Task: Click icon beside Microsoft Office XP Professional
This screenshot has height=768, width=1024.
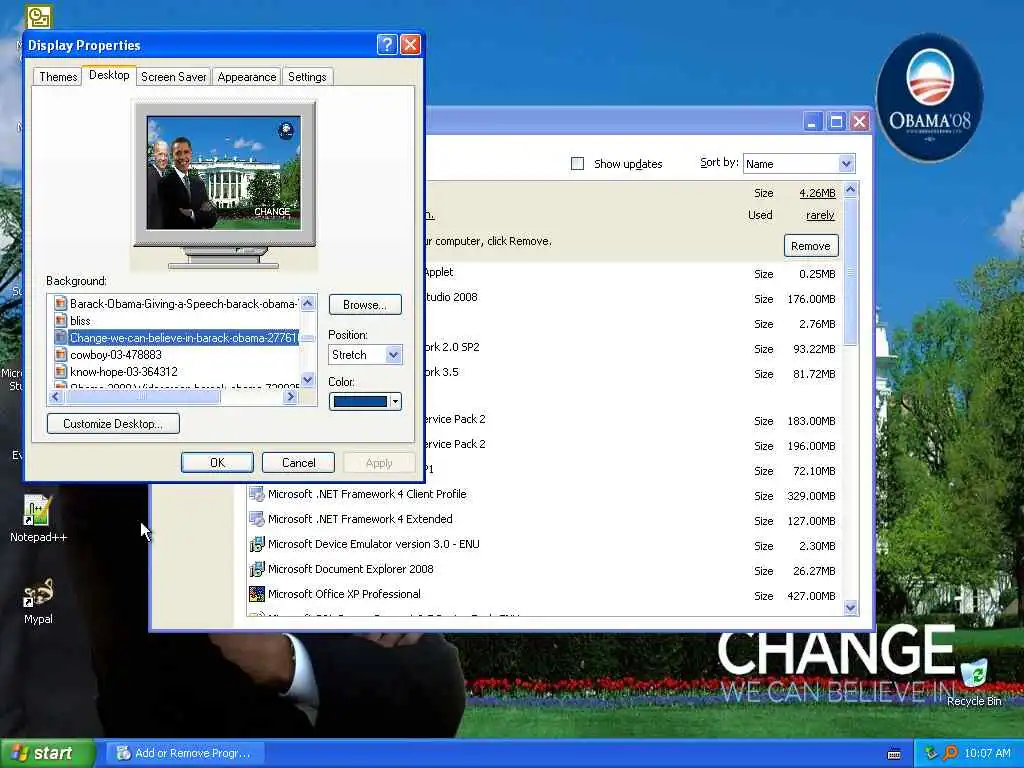Action: (x=257, y=594)
